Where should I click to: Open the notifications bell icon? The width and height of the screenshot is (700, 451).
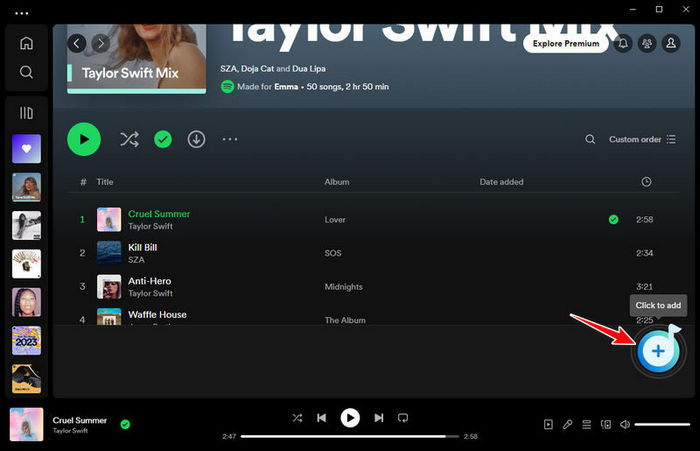(x=623, y=43)
